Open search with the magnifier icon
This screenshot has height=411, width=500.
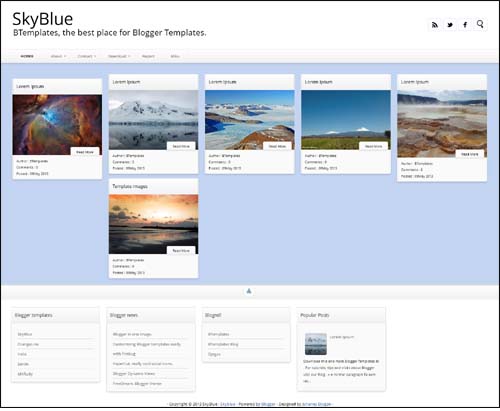[480, 24]
